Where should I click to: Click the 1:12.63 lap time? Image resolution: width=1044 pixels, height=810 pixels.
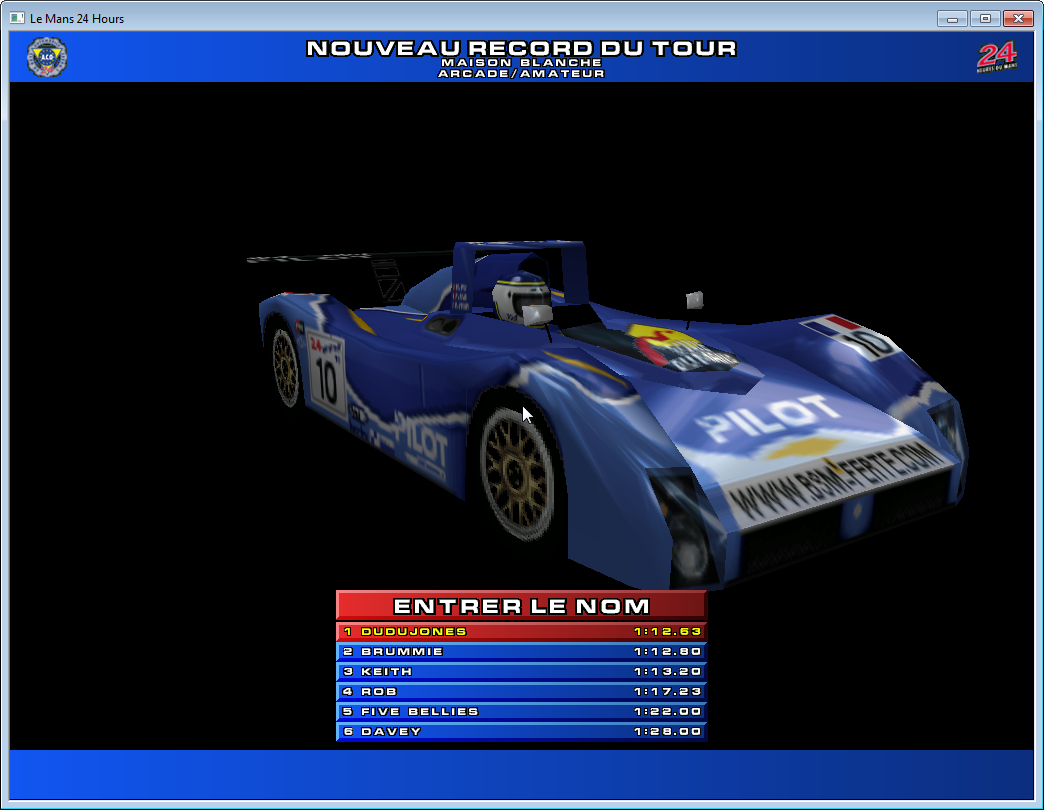point(667,632)
